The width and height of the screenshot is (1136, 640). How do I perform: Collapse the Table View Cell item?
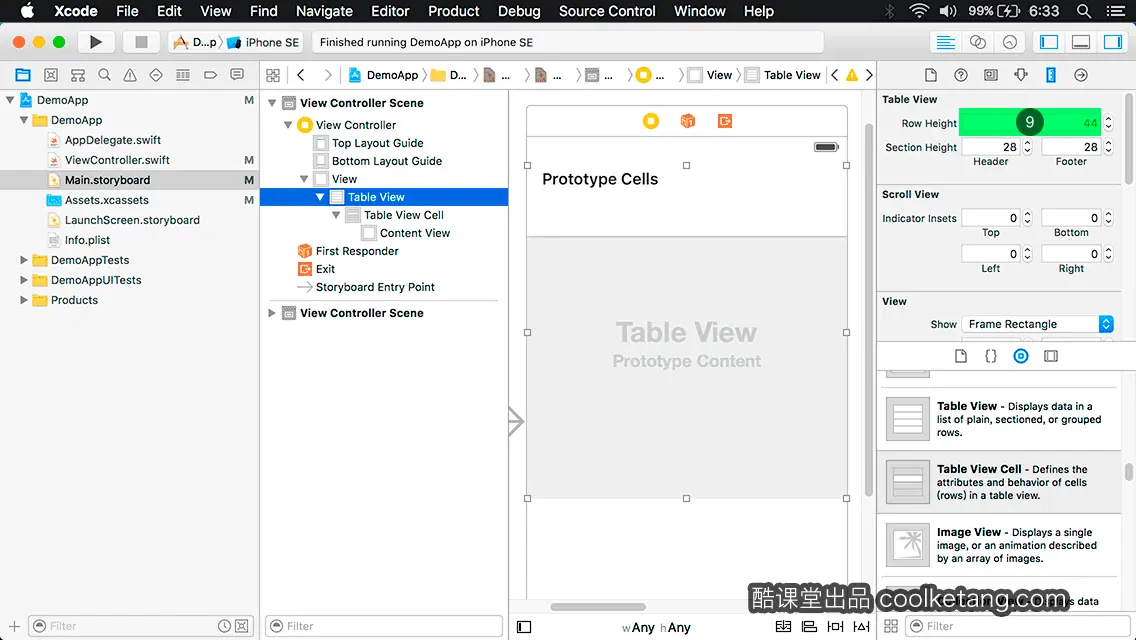point(335,215)
